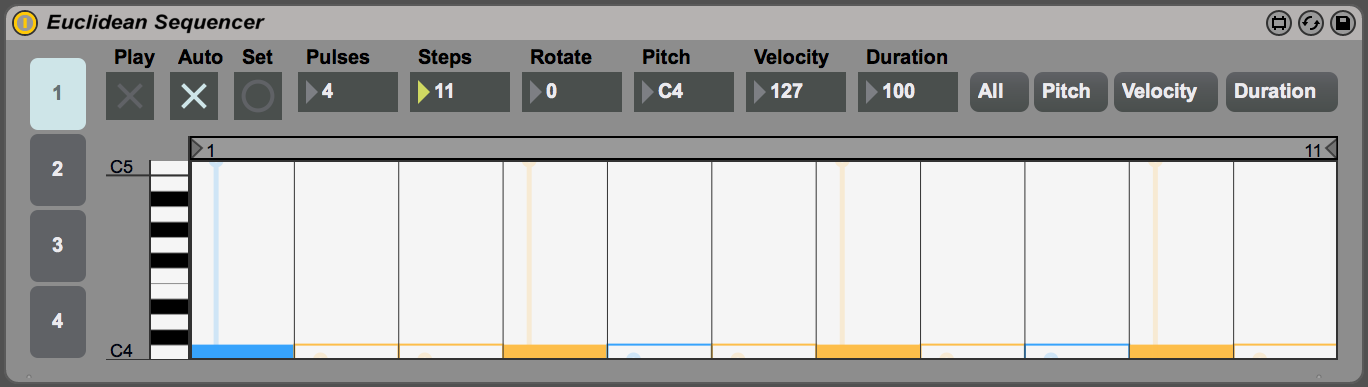The height and width of the screenshot is (387, 1368).
Task: Click the Duration view button
Action: click(1282, 92)
